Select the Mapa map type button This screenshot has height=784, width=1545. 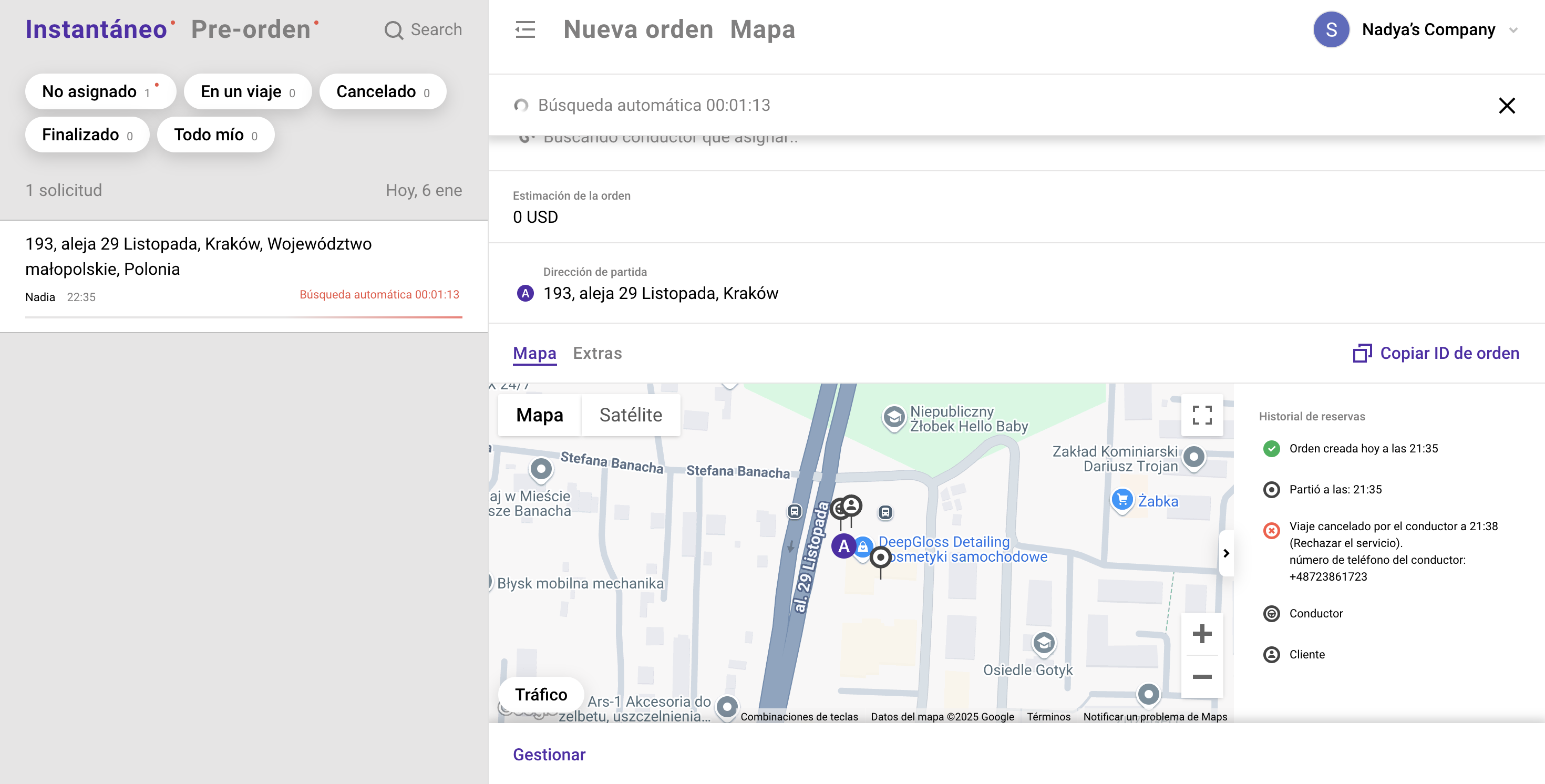[x=539, y=415]
